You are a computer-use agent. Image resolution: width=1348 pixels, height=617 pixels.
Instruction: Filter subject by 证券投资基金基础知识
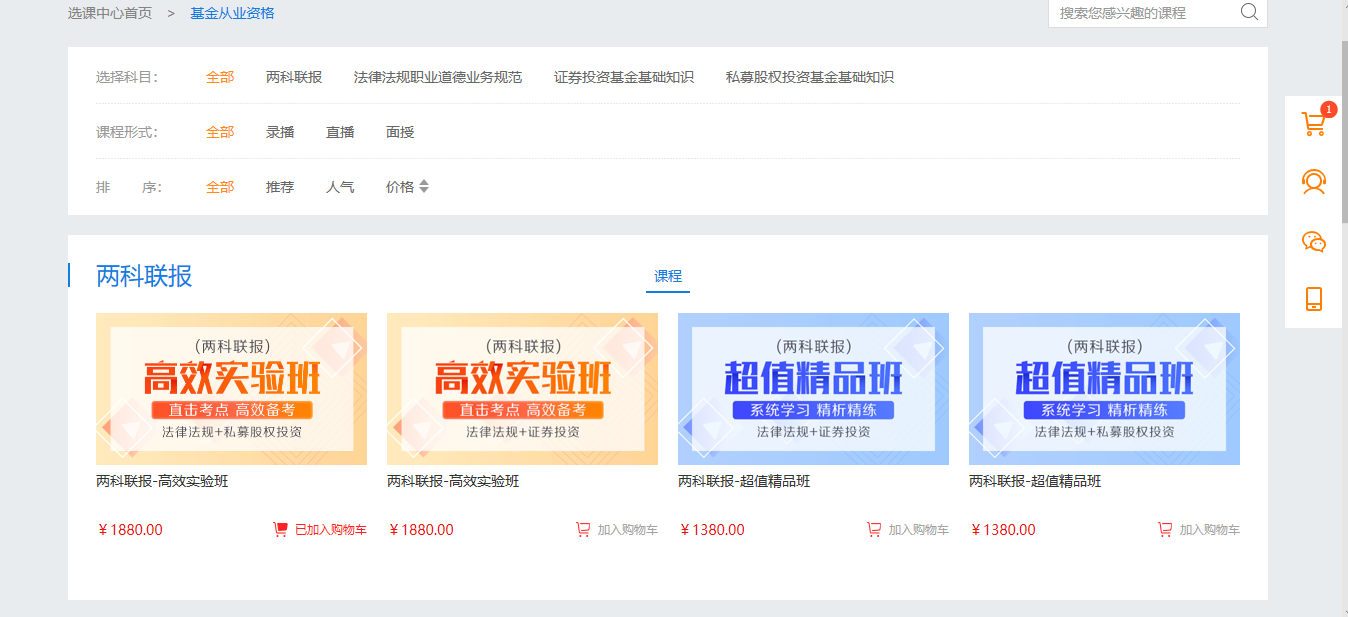pyautogui.click(x=624, y=77)
